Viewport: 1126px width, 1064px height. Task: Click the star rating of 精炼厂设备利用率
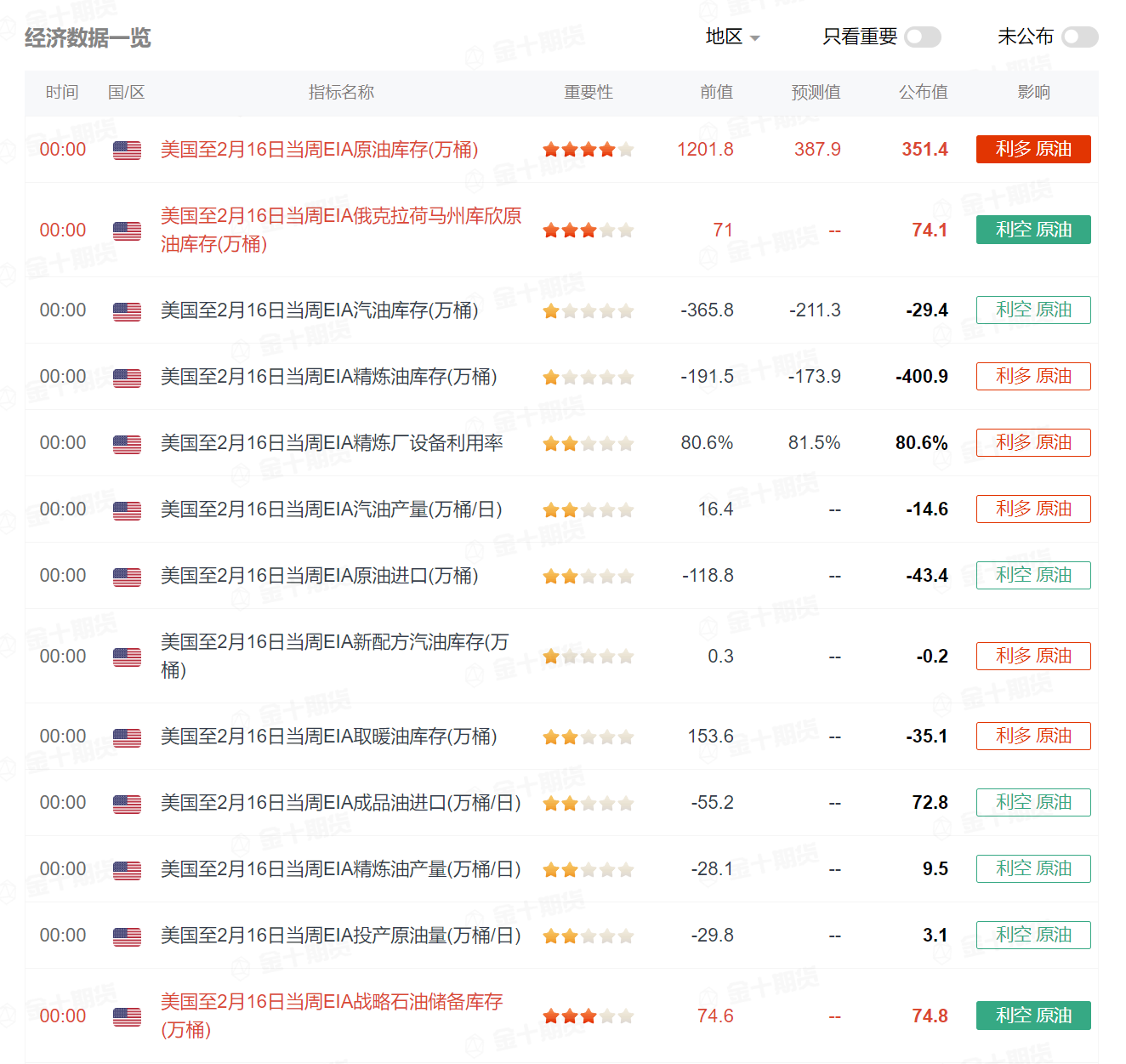tap(589, 444)
